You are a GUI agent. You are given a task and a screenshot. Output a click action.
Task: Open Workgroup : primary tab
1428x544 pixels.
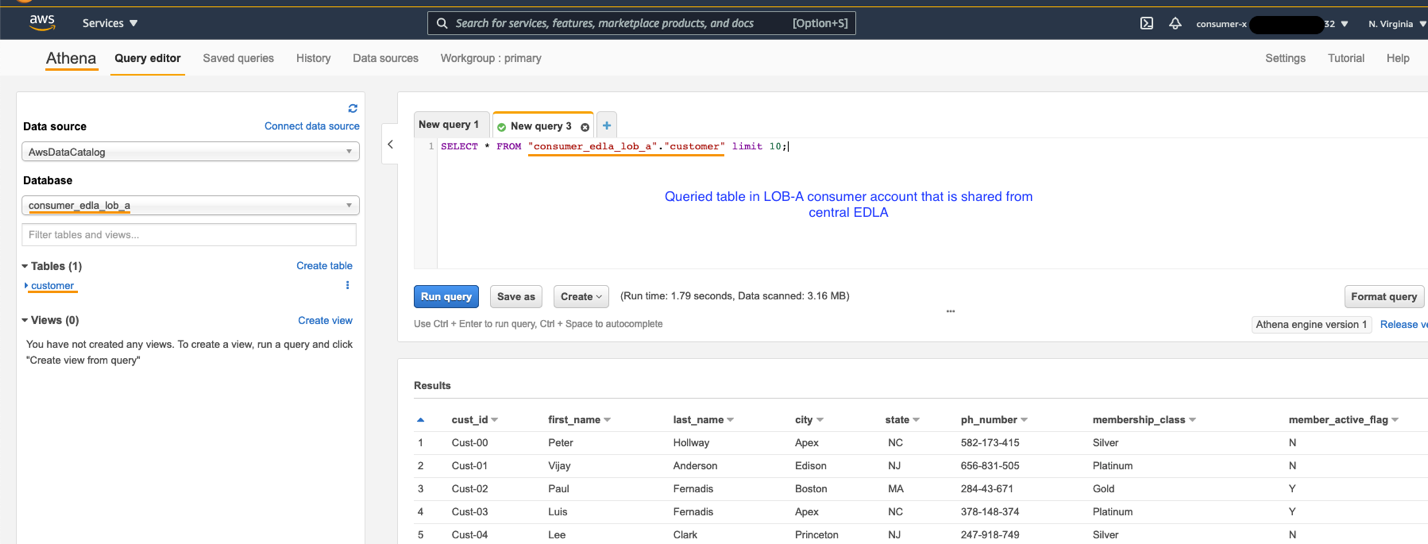pos(491,58)
